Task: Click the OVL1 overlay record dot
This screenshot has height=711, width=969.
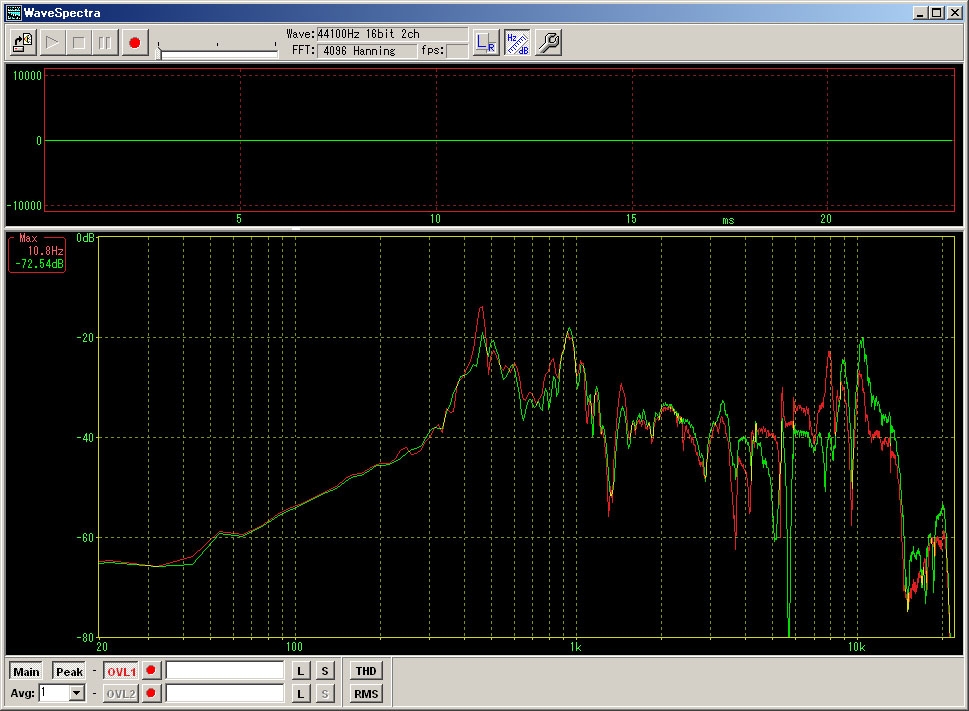Action: [152, 671]
